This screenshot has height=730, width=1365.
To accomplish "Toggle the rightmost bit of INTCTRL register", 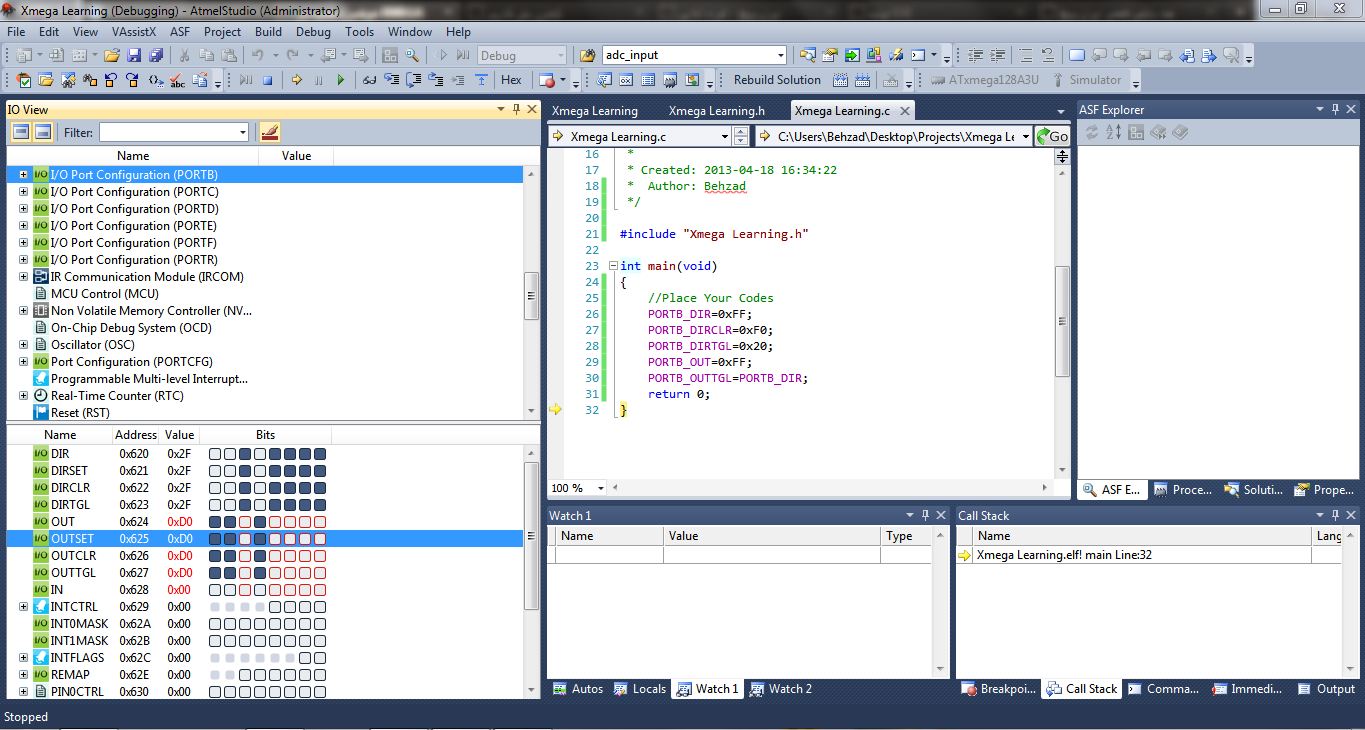I will coord(320,607).
